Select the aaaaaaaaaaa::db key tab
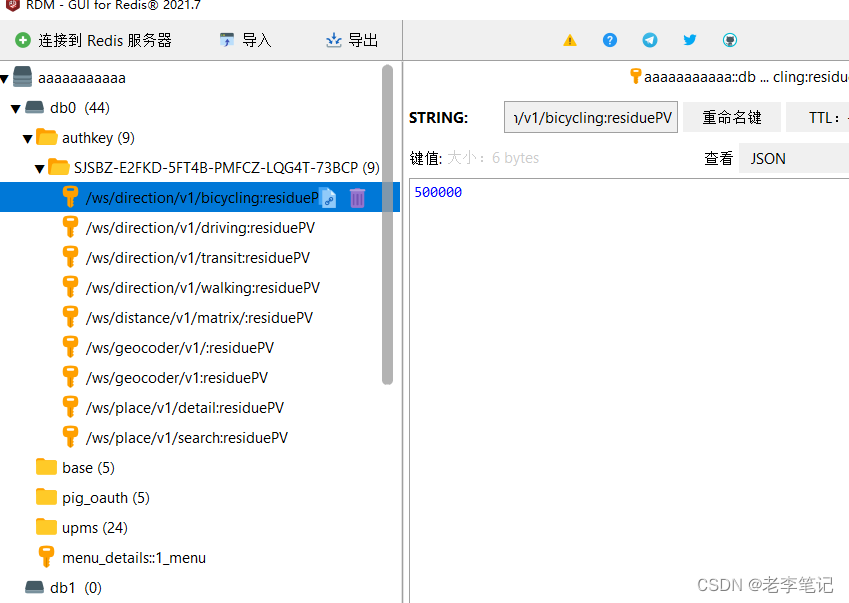The width and height of the screenshot is (849, 603). click(x=739, y=77)
